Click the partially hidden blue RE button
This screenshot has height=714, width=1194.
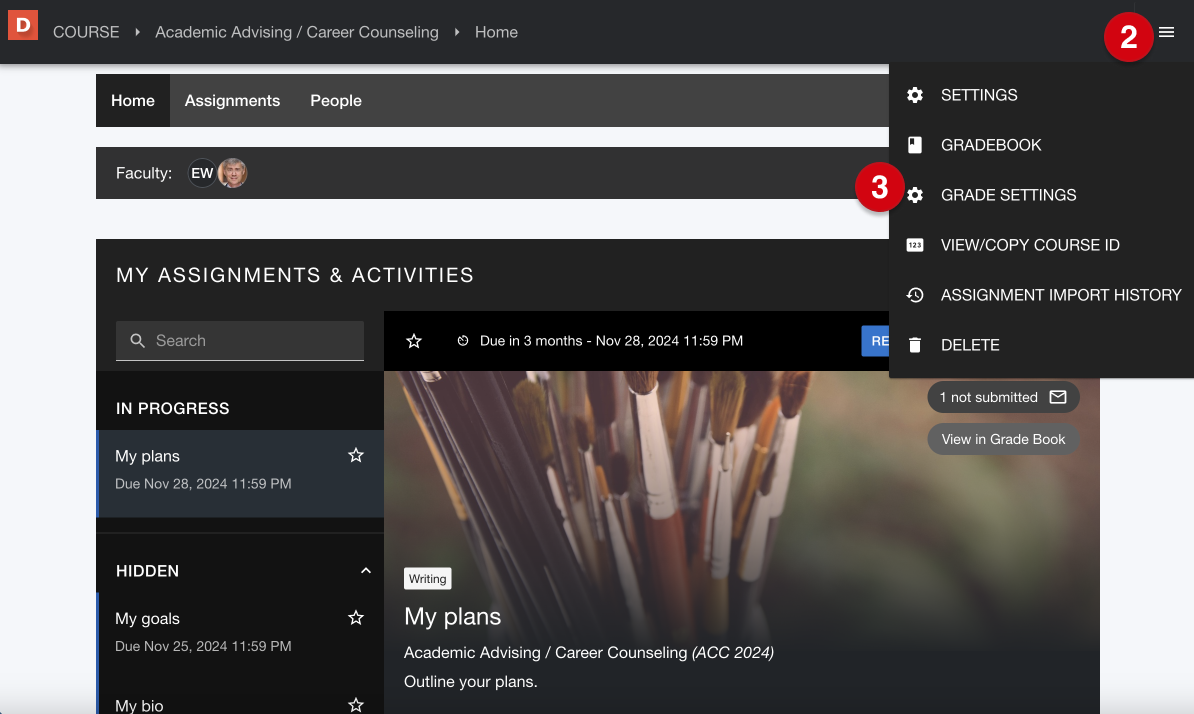click(875, 341)
